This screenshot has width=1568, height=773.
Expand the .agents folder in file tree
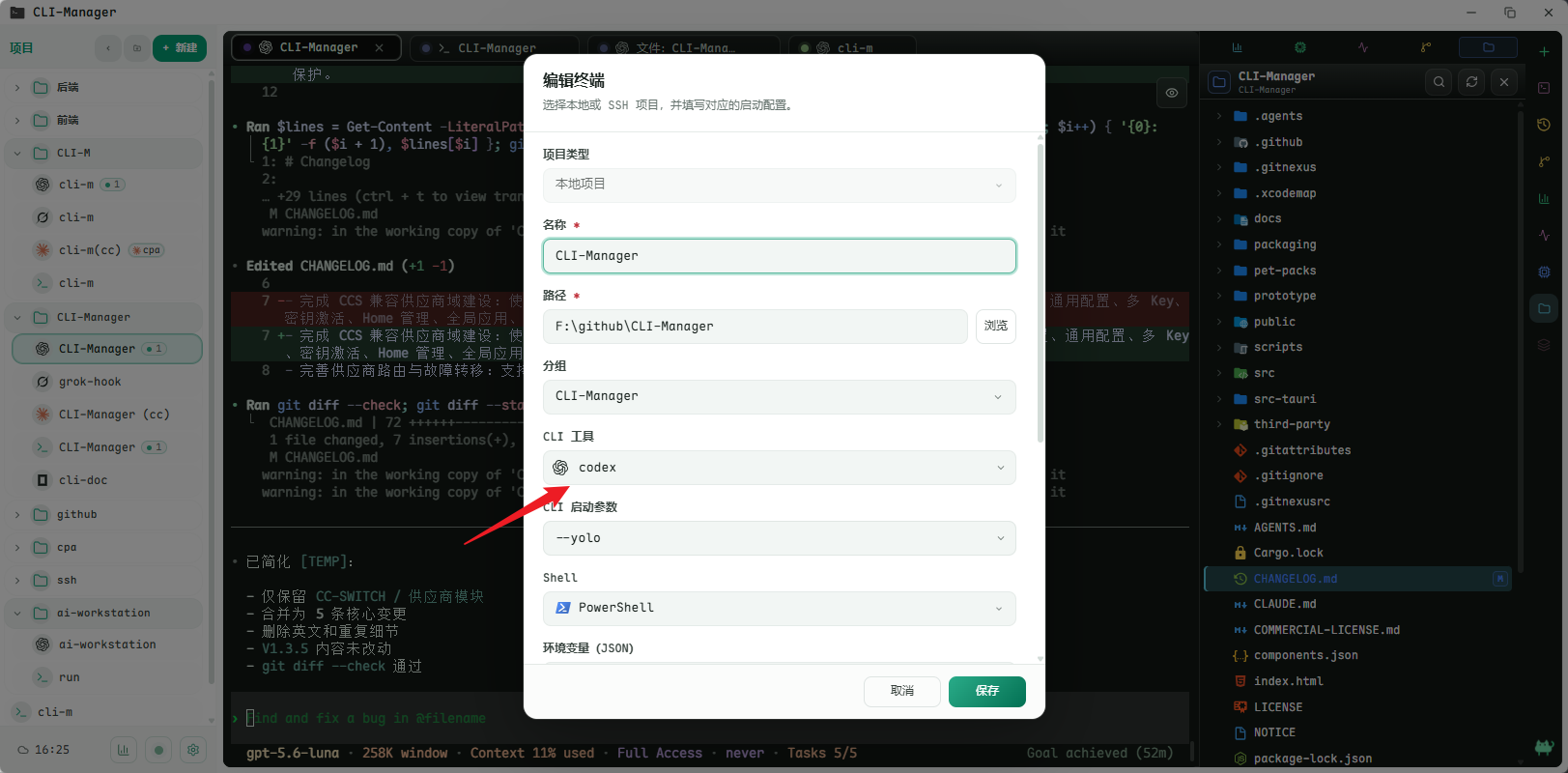[x=1219, y=116]
